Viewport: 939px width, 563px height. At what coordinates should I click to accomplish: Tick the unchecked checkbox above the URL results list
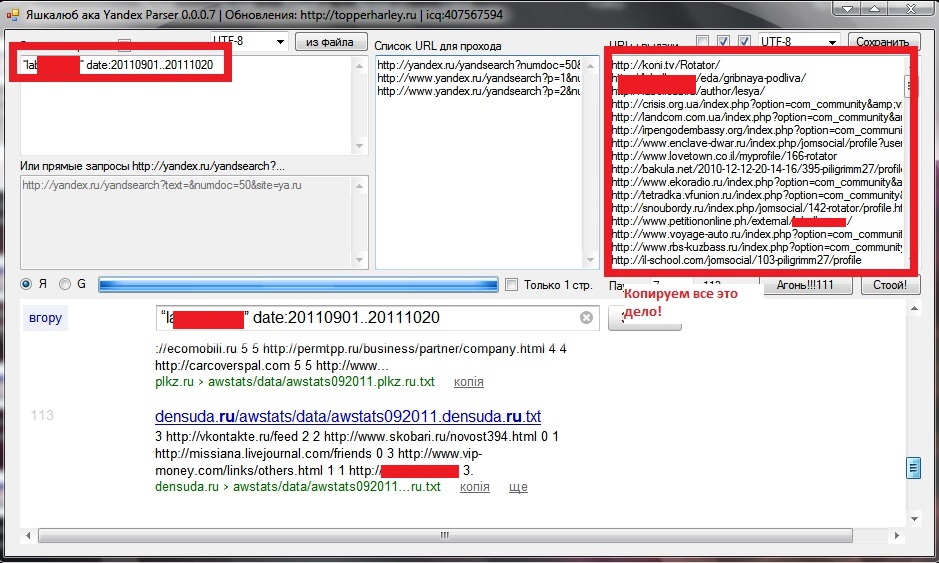(702, 41)
